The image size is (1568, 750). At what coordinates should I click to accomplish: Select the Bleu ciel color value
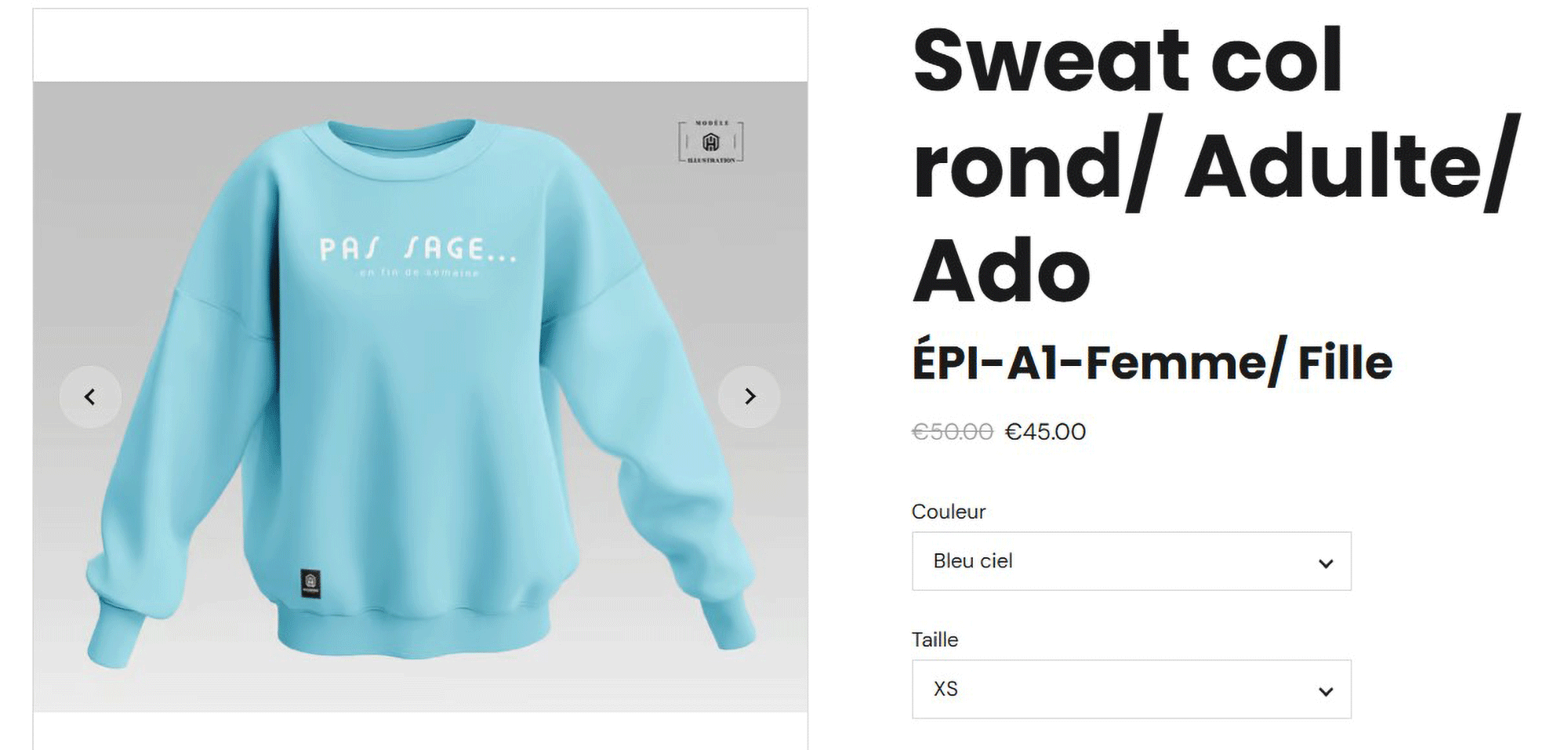973,561
